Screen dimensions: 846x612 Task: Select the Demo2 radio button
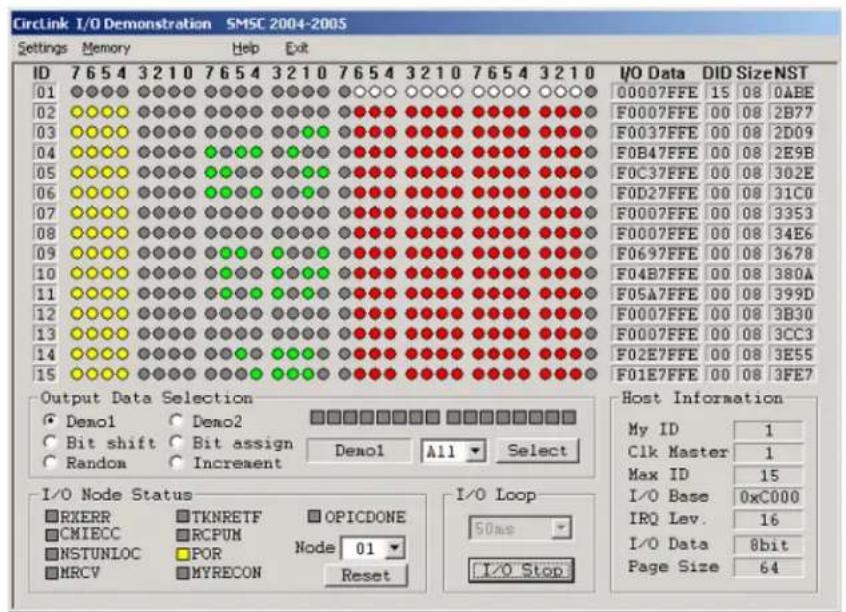click(x=177, y=420)
